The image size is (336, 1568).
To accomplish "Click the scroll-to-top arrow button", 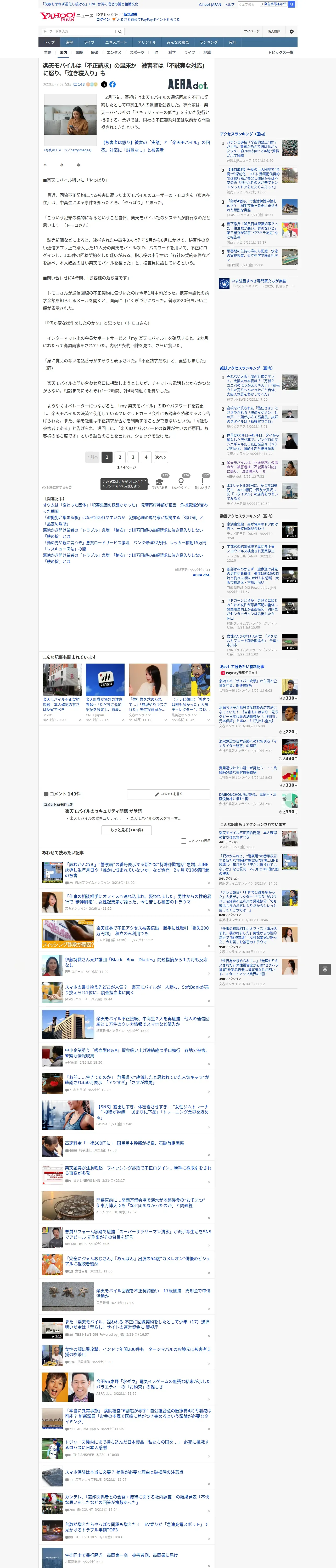I will point(325,969).
